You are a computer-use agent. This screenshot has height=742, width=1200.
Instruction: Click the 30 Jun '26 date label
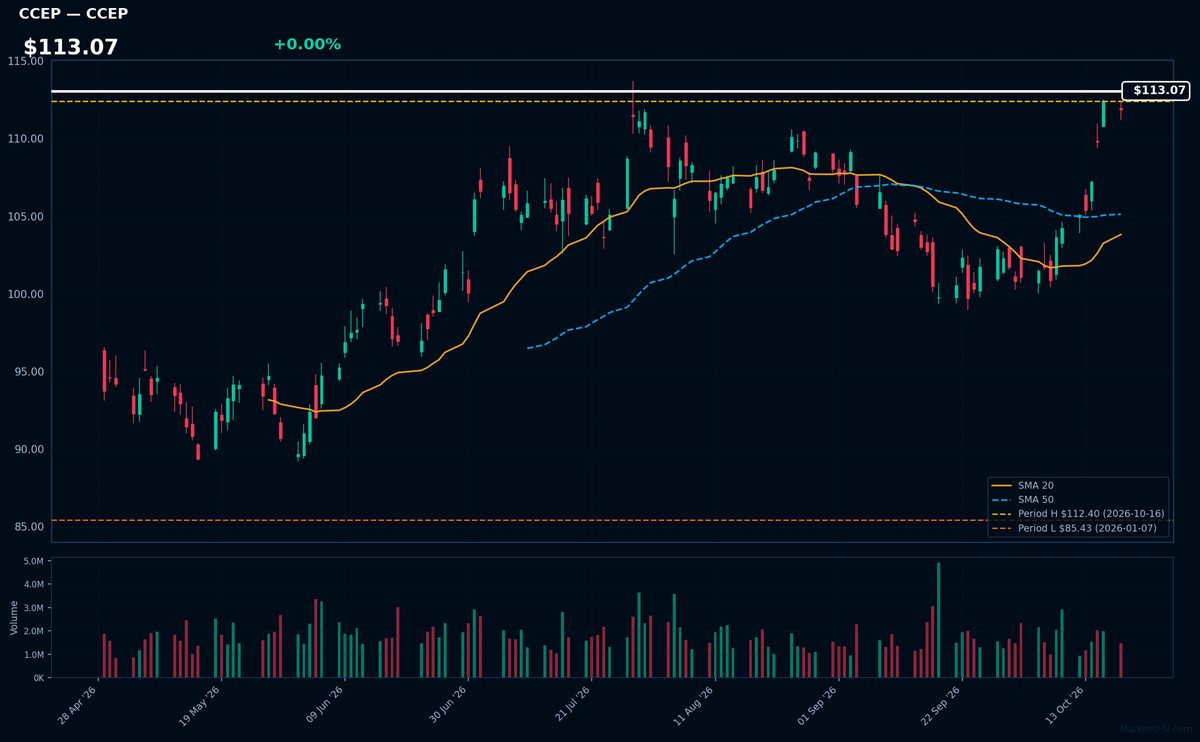pos(448,705)
